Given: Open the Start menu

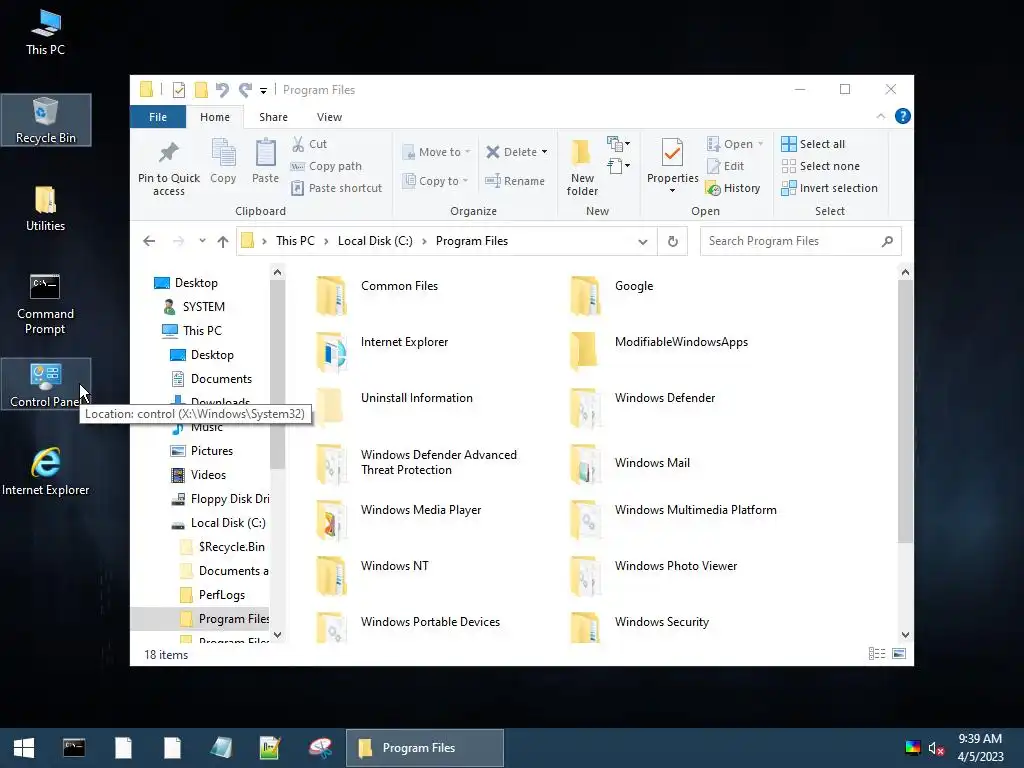Looking at the screenshot, I should [x=24, y=748].
